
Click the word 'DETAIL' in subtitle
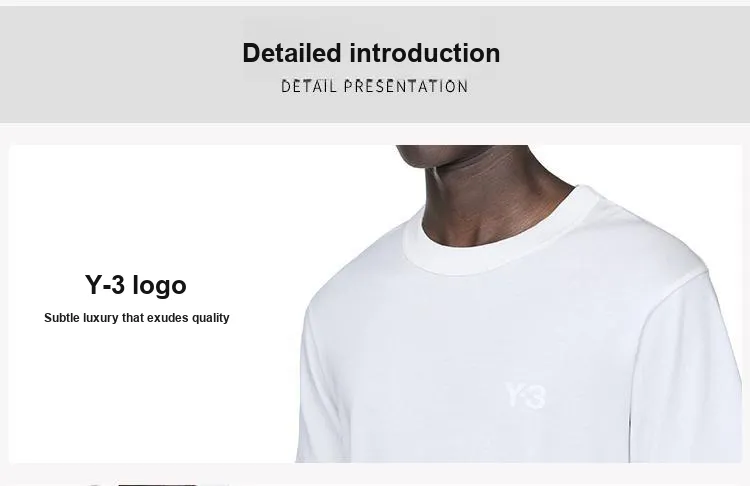click(309, 87)
